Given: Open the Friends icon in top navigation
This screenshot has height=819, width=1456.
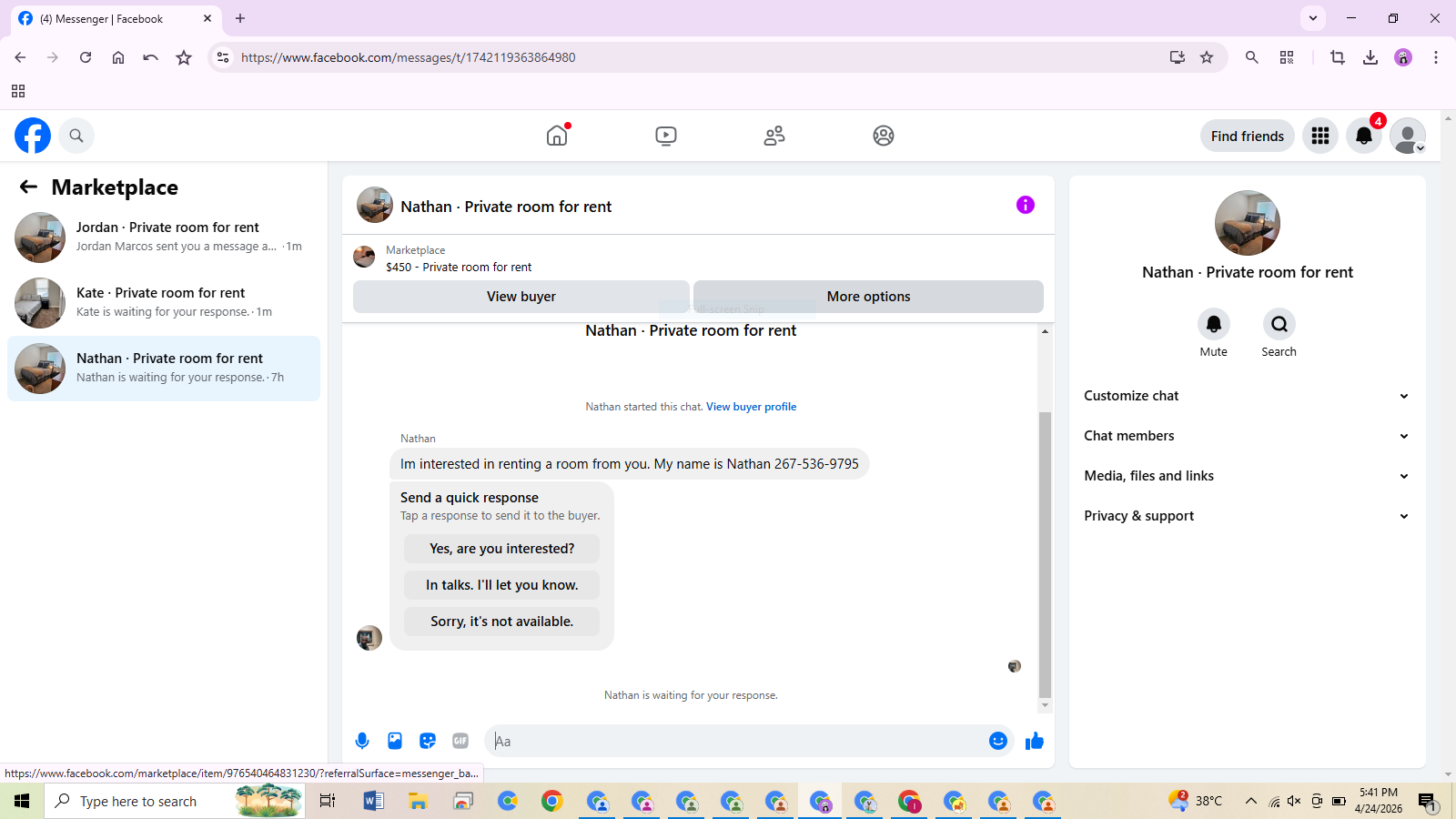Looking at the screenshot, I should pos(774,136).
